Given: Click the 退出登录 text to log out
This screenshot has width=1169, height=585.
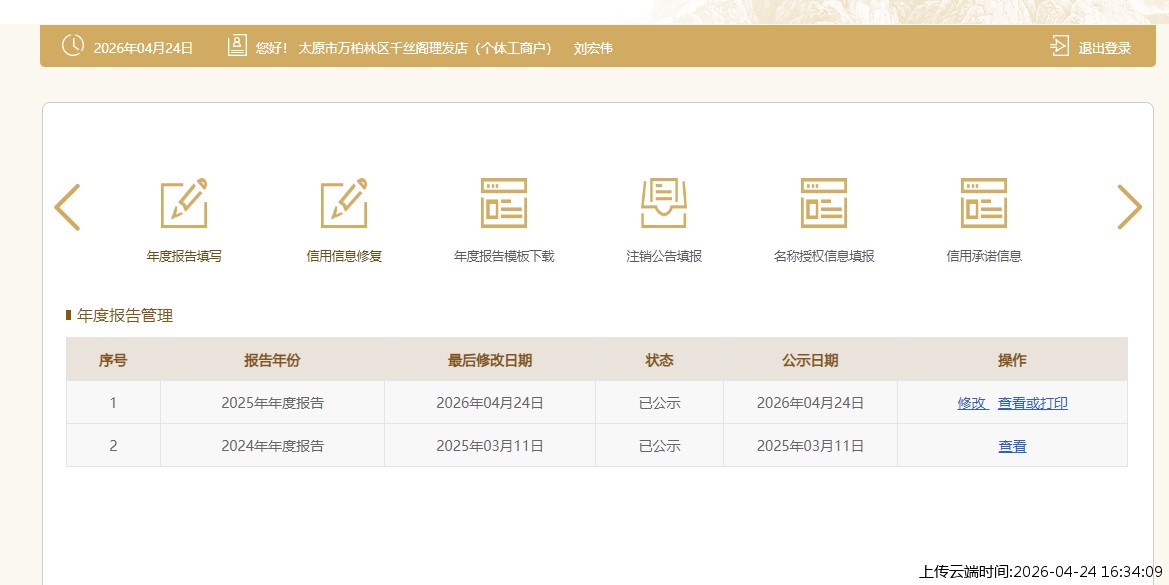Looking at the screenshot, I should click(x=1104, y=48).
